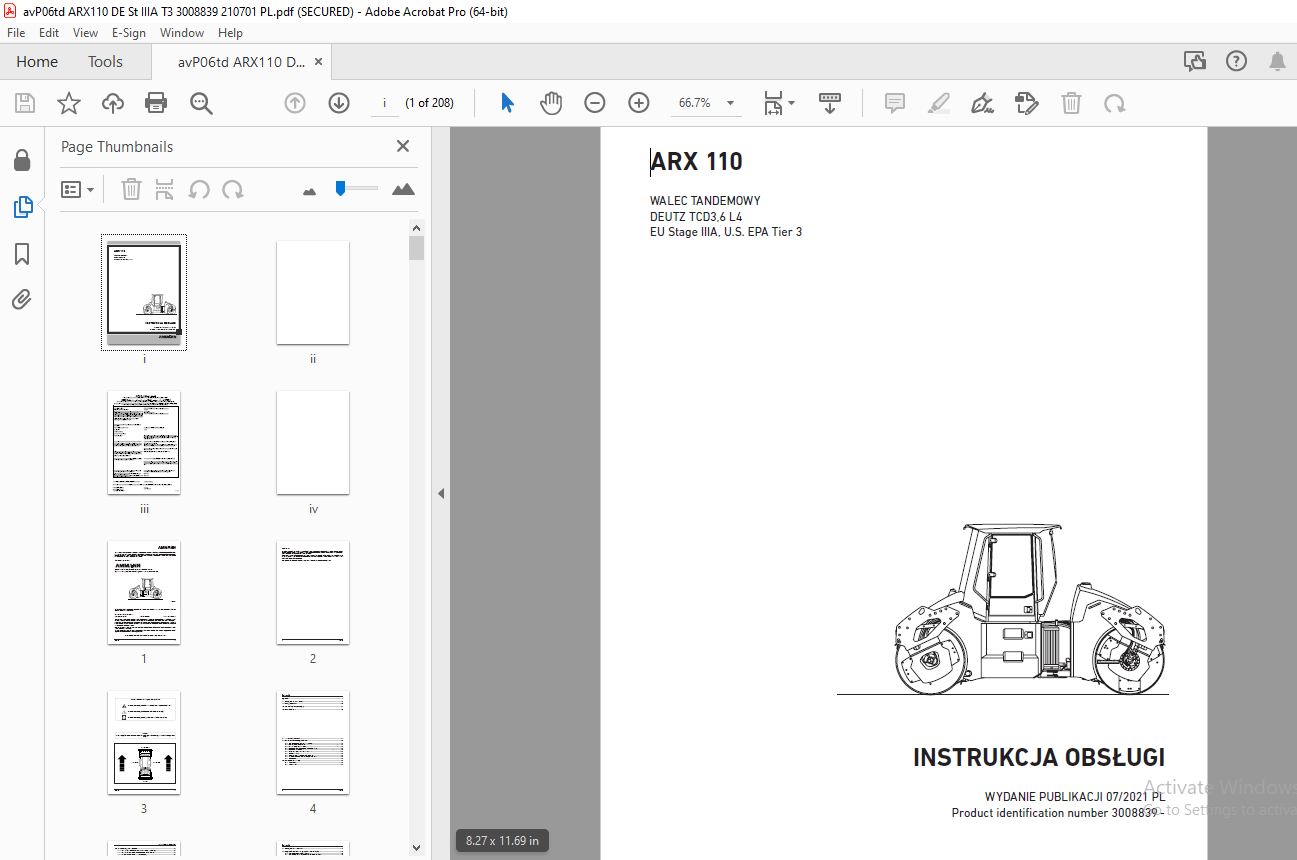Select page 4 thumbnail
1297x860 pixels.
[313, 742]
